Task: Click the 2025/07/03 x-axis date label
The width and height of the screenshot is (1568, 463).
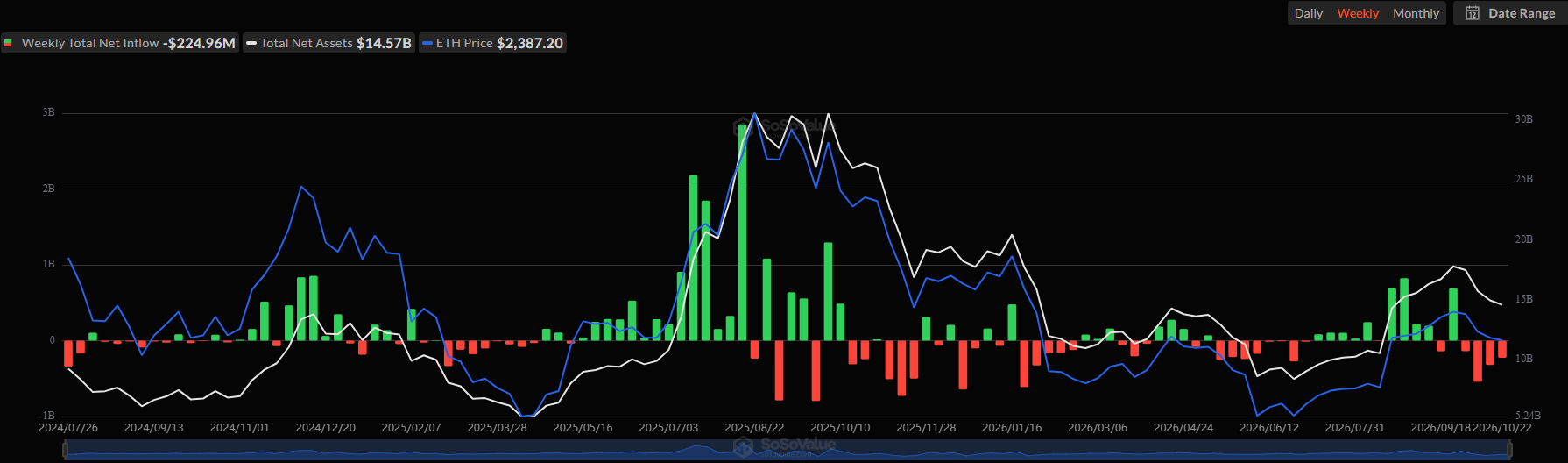Action: (669, 428)
